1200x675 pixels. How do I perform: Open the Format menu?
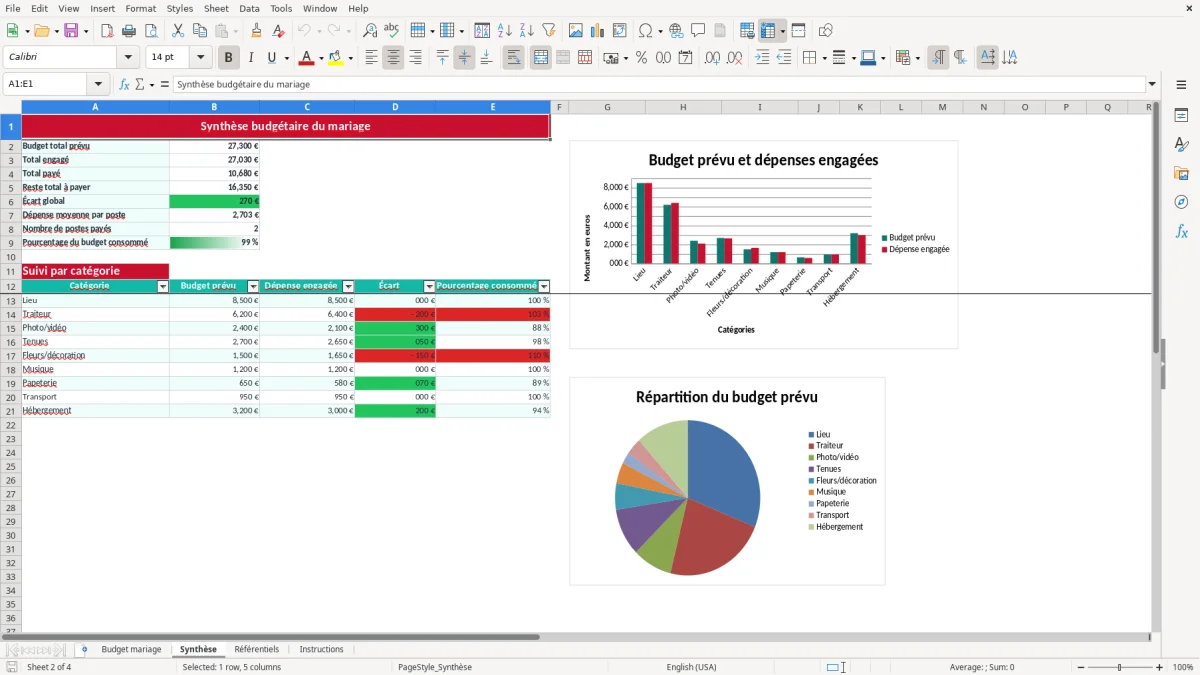click(140, 8)
